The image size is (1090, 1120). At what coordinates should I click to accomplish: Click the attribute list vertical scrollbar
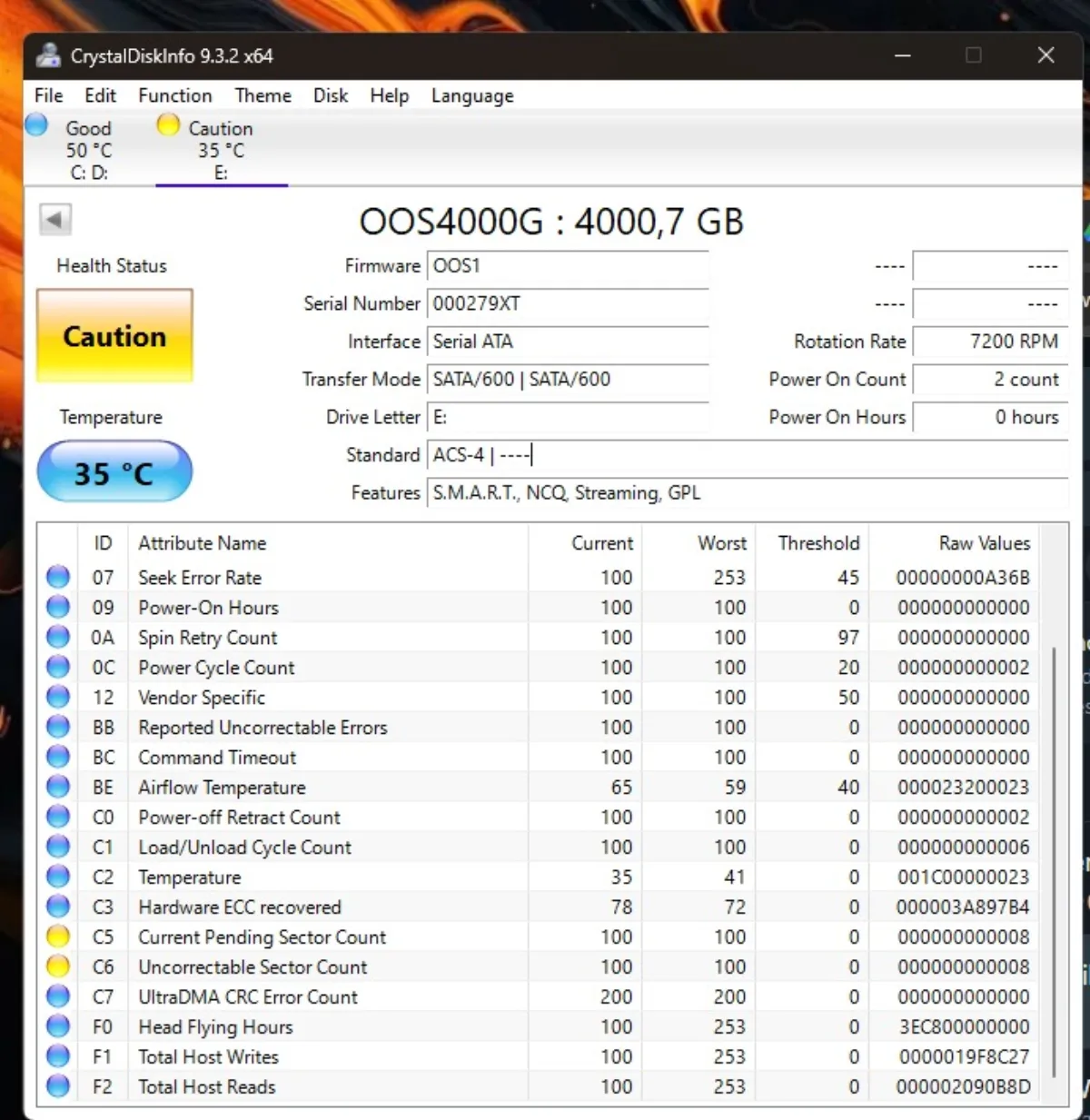(1054, 862)
